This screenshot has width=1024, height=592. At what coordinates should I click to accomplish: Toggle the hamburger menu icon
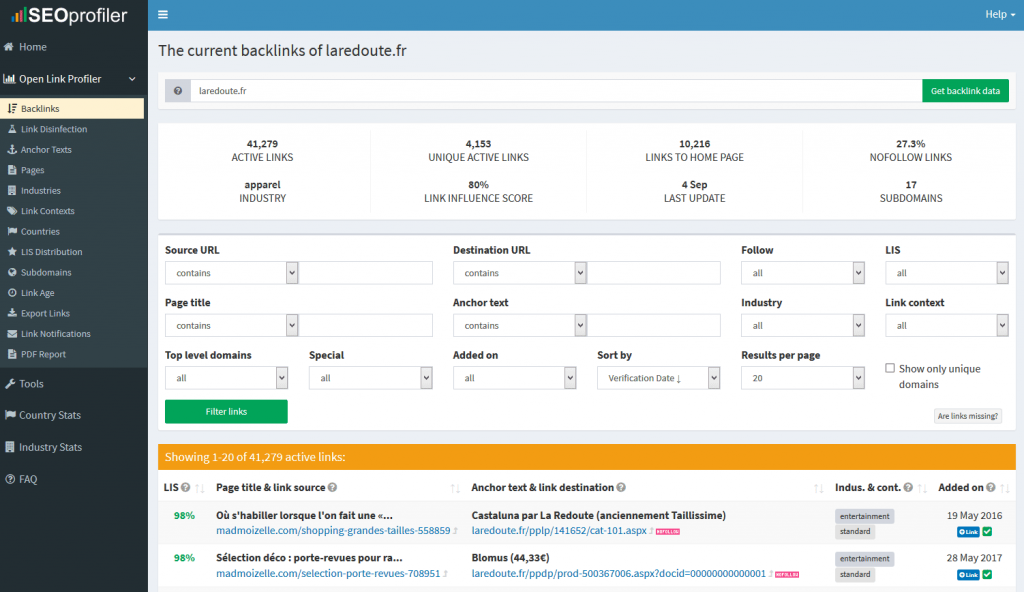163,14
